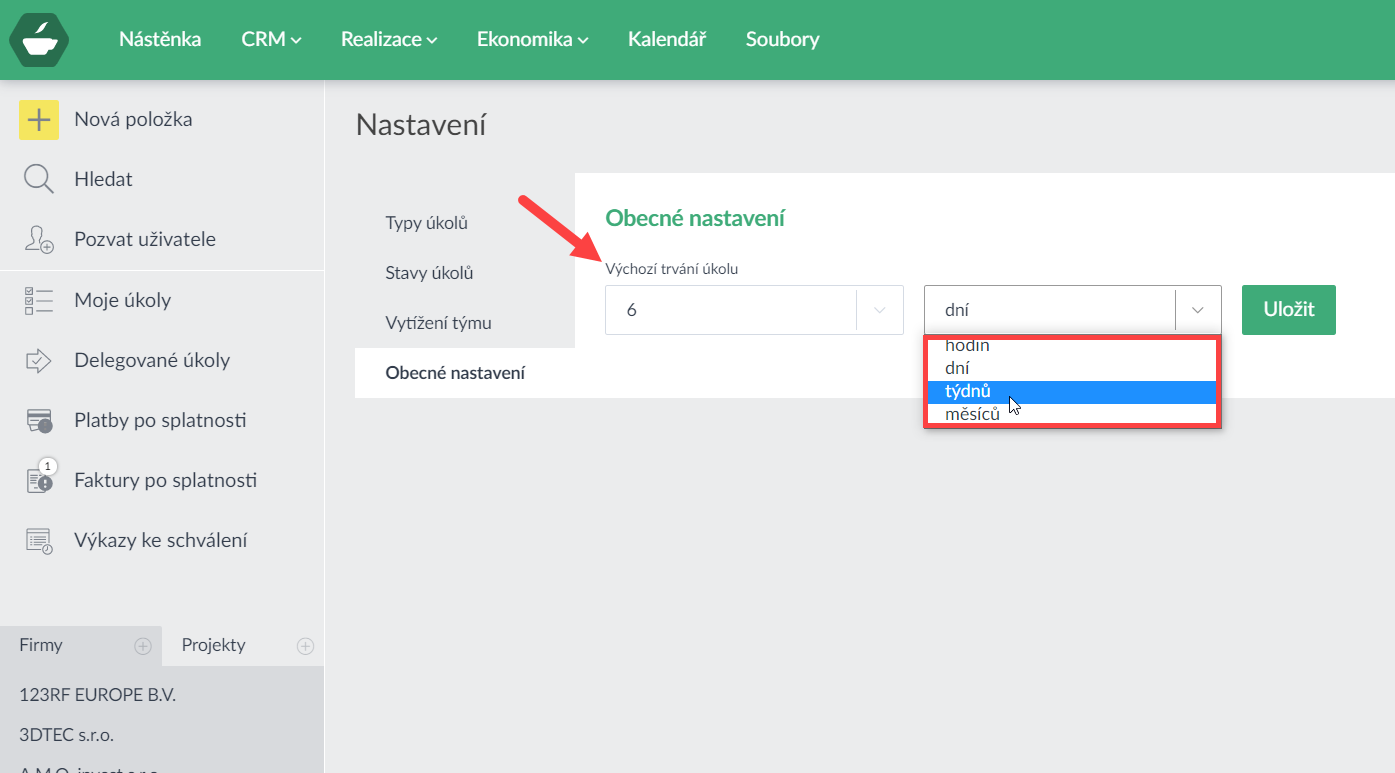1395x773 pixels.
Task: Open the Ekonomika dropdown menu
Action: [x=532, y=40]
